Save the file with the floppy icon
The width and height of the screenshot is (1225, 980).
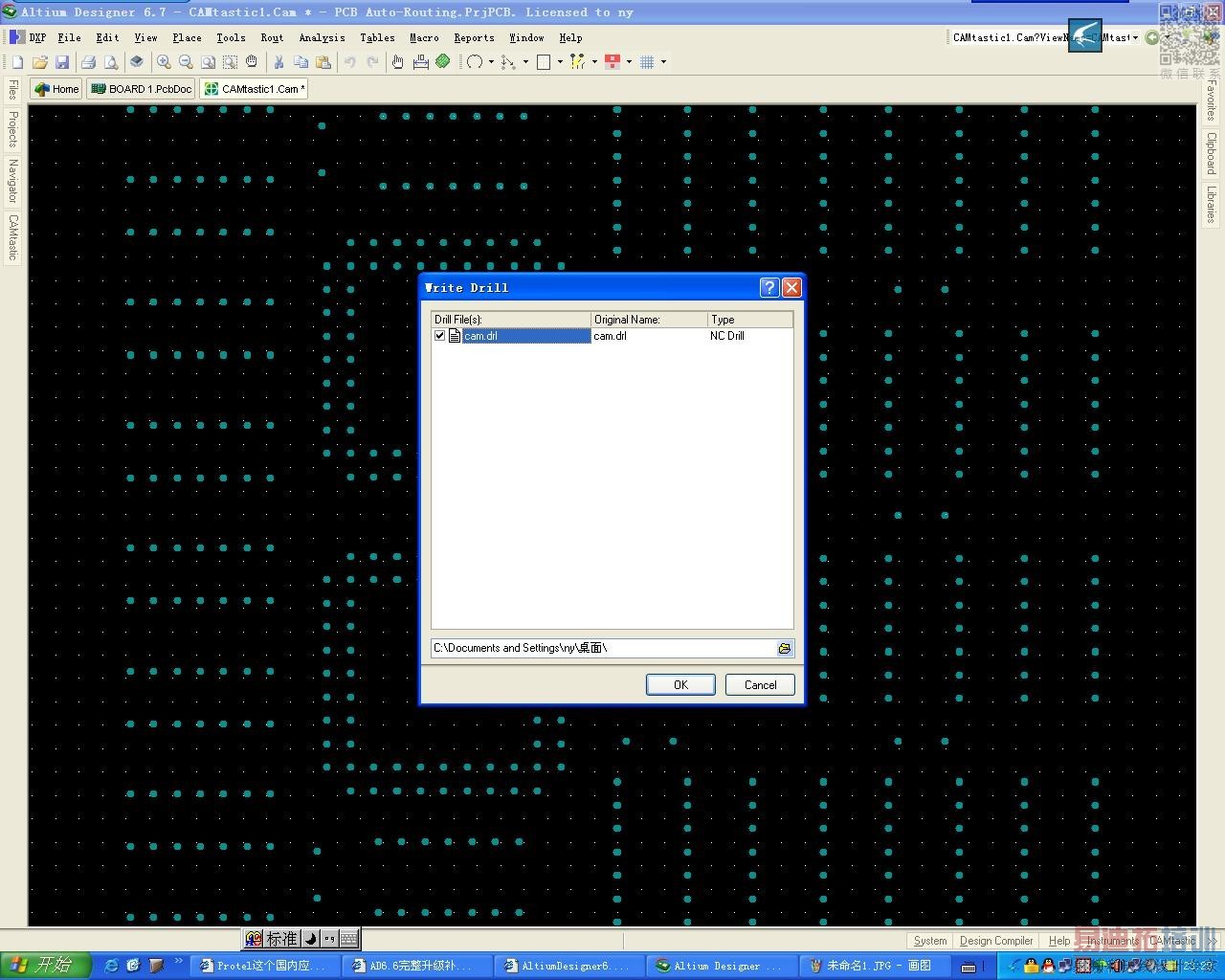coord(62,62)
